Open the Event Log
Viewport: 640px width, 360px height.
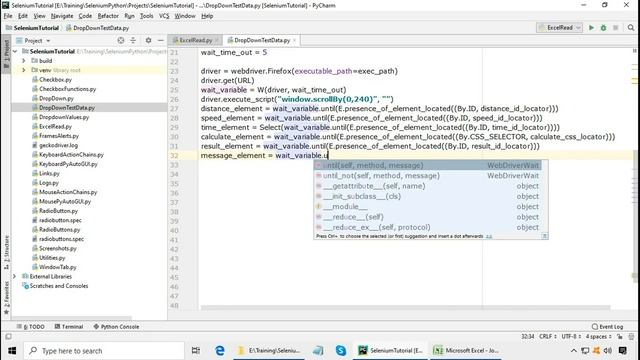pyautogui.click(x=607, y=327)
